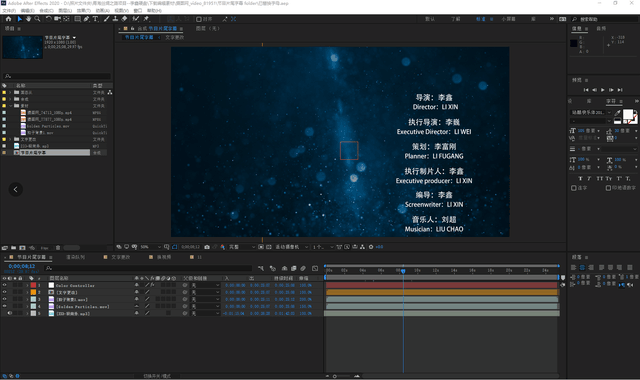Enable the 连字 ligatures checkbox
The height and width of the screenshot is (380, 640).
[573, 188]
